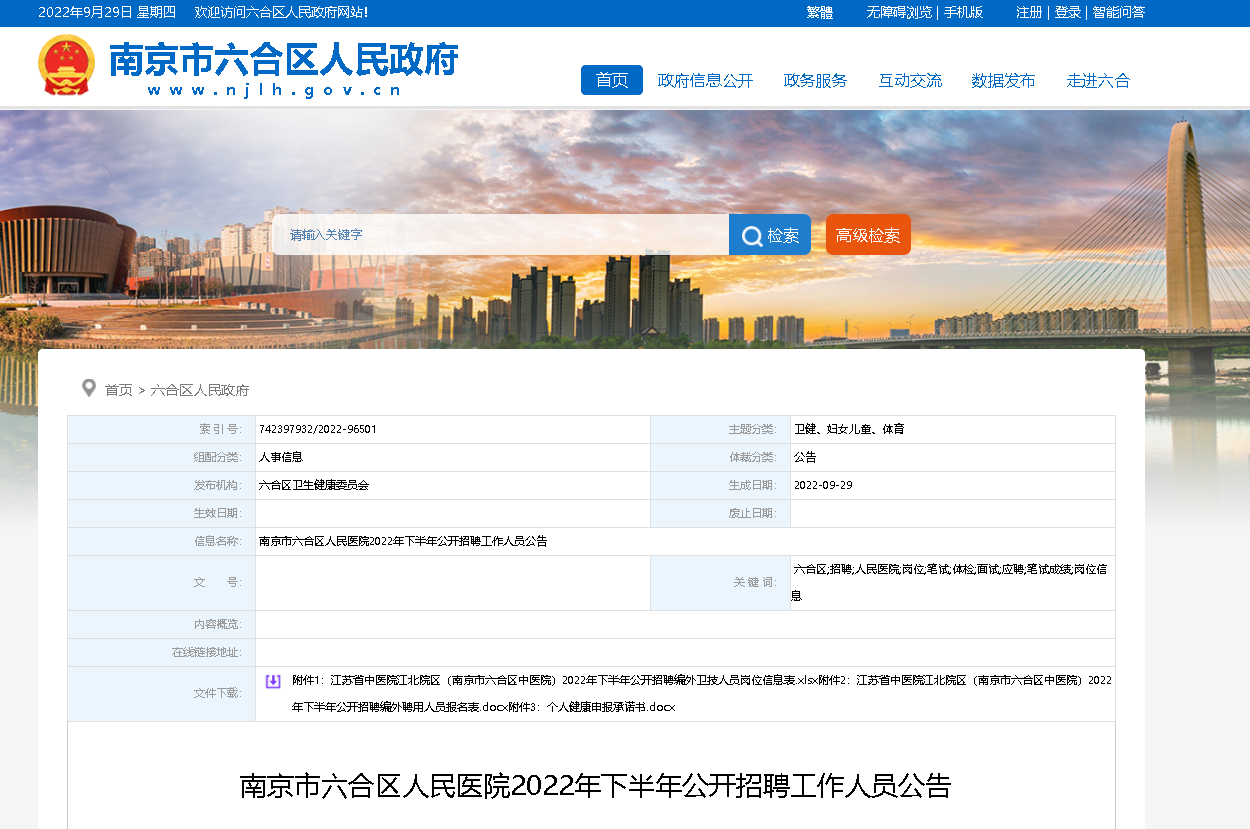Open 政府信息公开 menu item
The width and height of the screenshot is (1250, 829).
click(705, 81)
